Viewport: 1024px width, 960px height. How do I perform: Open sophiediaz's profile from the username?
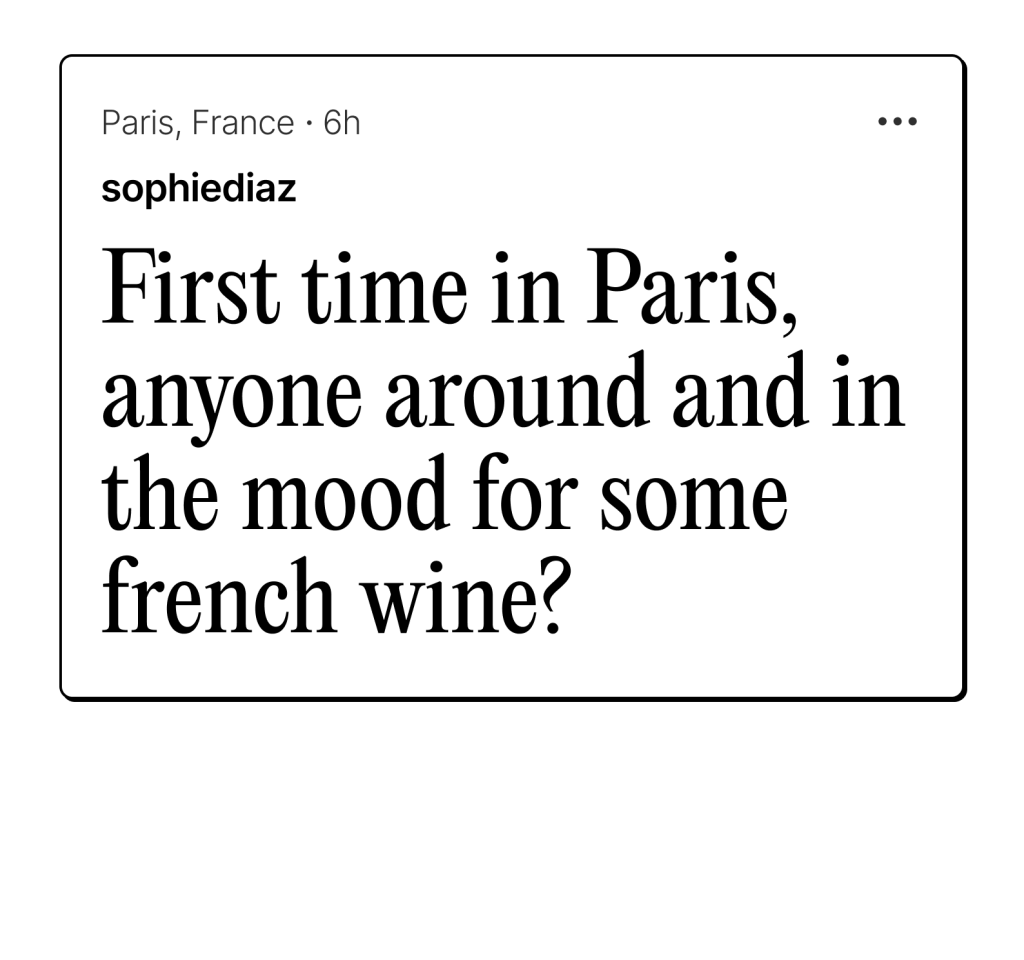point(199,188)
